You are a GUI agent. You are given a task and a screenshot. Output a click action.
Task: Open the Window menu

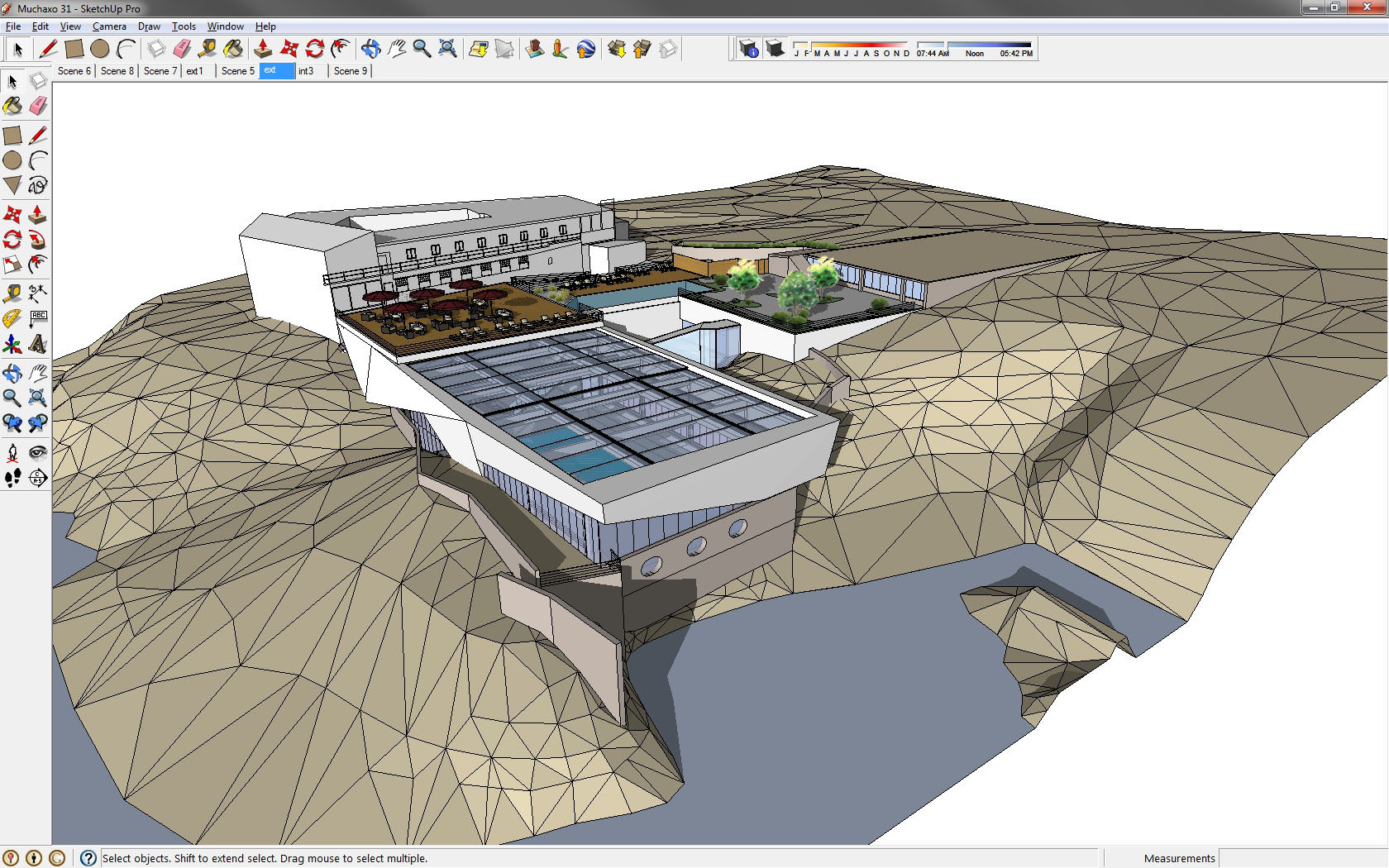tap(225, 26)
